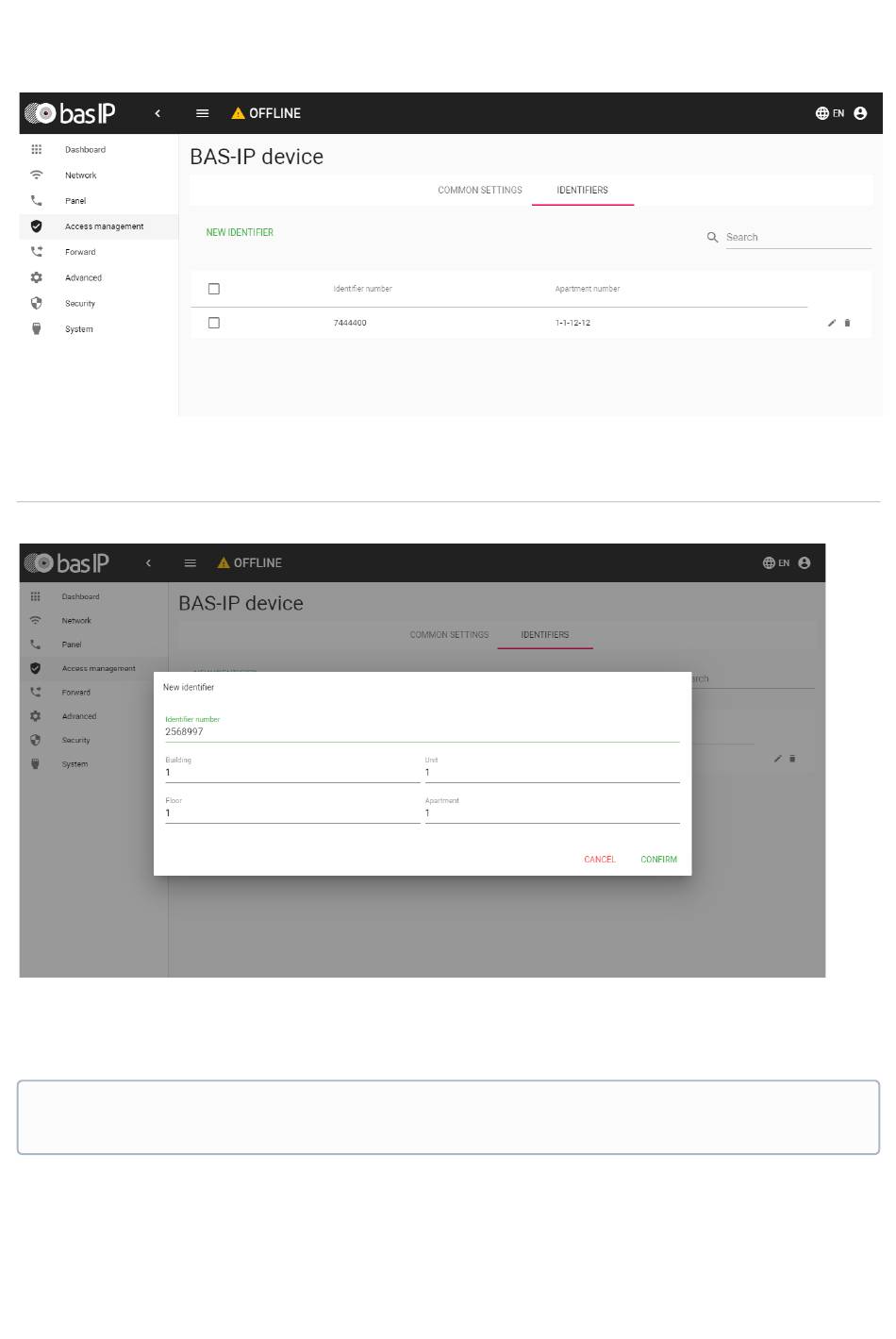This screenshot has width=896, height=1339.
Task: Open Panel phone icon in the undimmed sidebar
Action: pyautogui.click(x=37, y=200)
